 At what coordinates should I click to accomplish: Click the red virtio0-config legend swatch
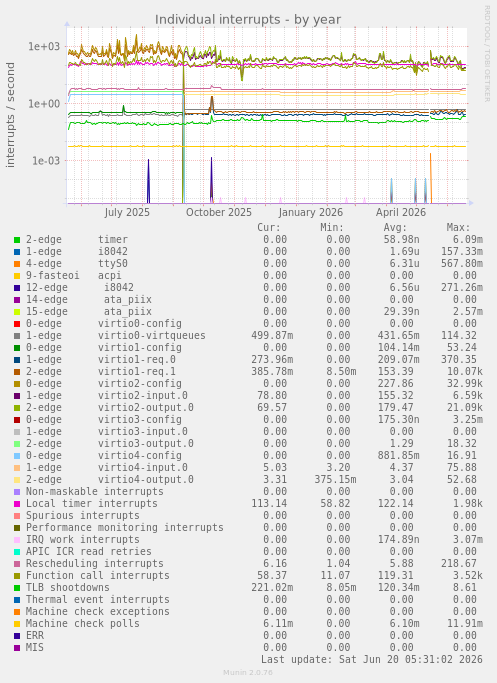pyautogui.click(x=17, y=324)
